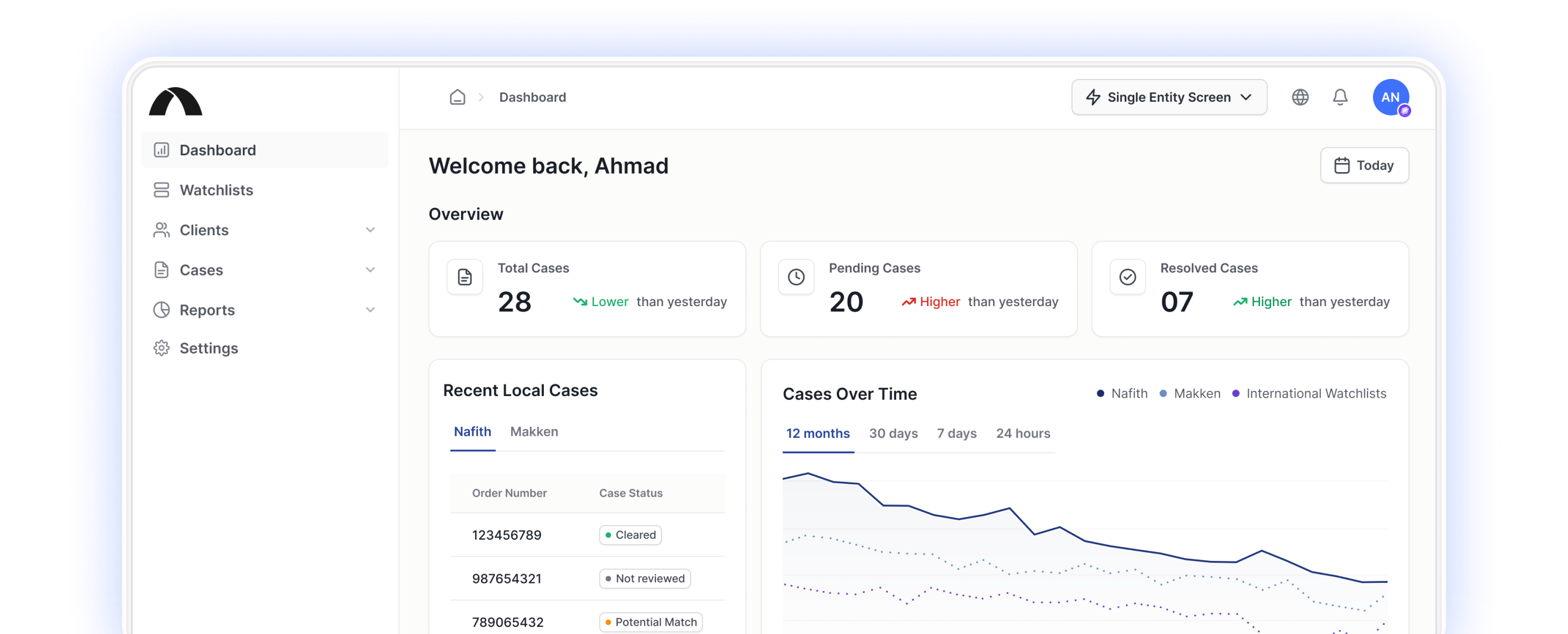Screen dimensions: 1568x634
Task: Click the Today date button
Action: pos(1364,165)
